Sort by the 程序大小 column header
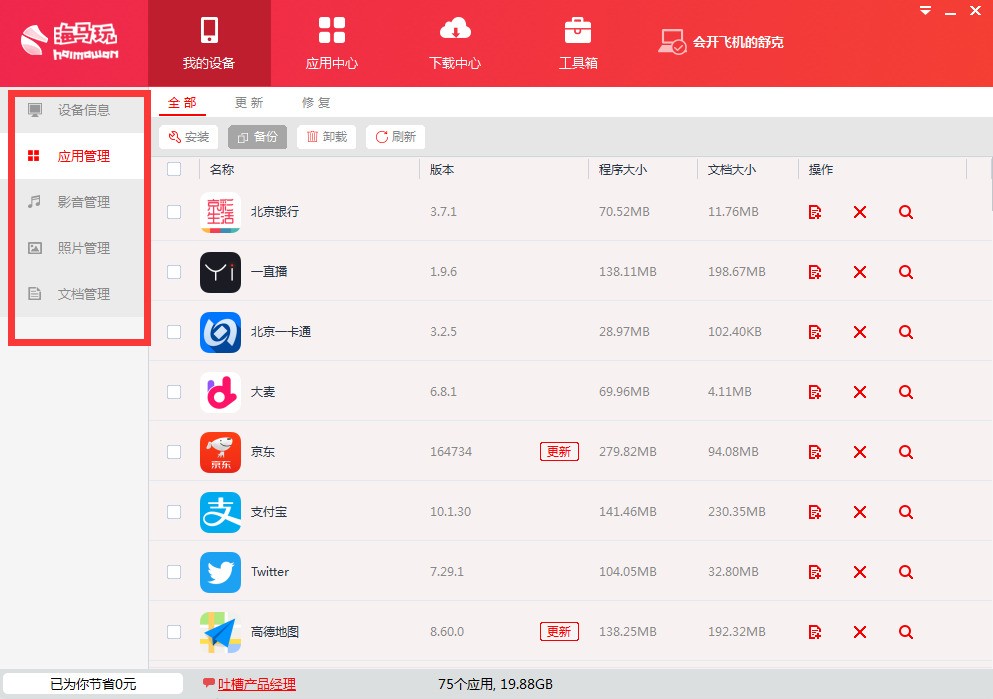This screenshot has height=699, width=993. point(623,170)
